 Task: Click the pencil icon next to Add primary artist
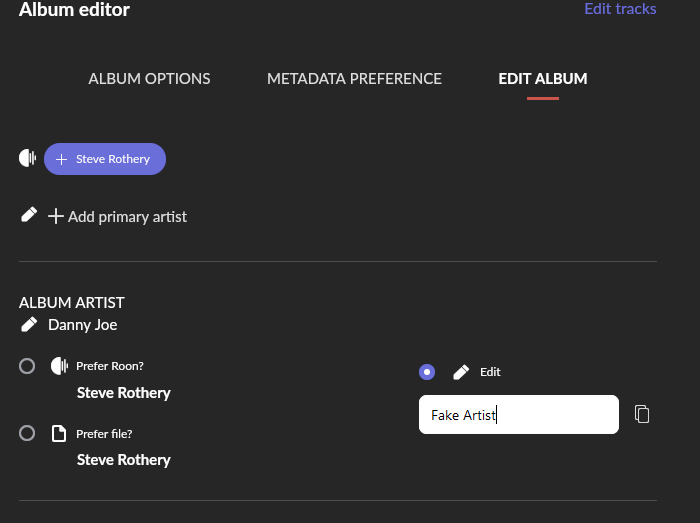pyautogui.click(x=29, y=215)
